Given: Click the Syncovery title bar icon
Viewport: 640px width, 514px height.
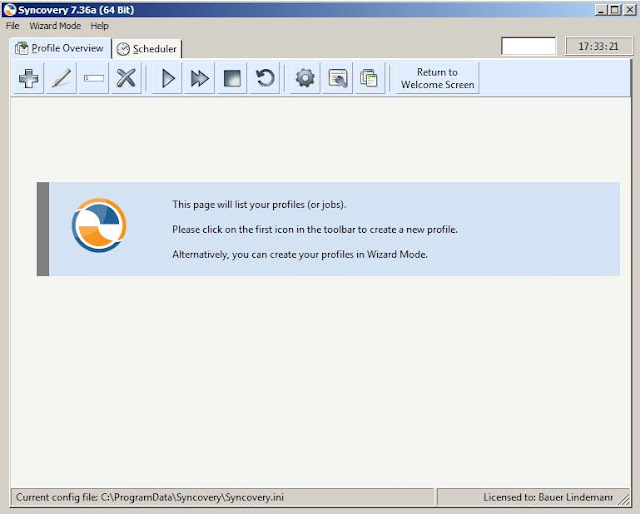Looking at the screenshot, I should coord(9,10).
